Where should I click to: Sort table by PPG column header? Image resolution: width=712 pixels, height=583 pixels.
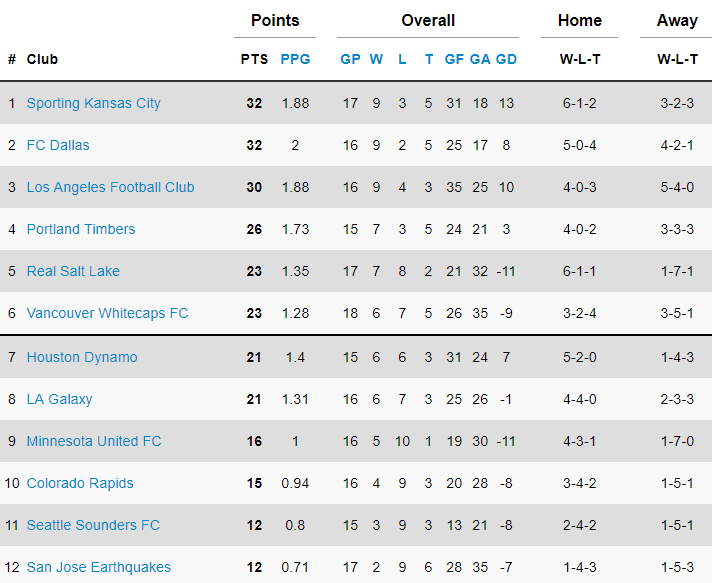[295, 59]
